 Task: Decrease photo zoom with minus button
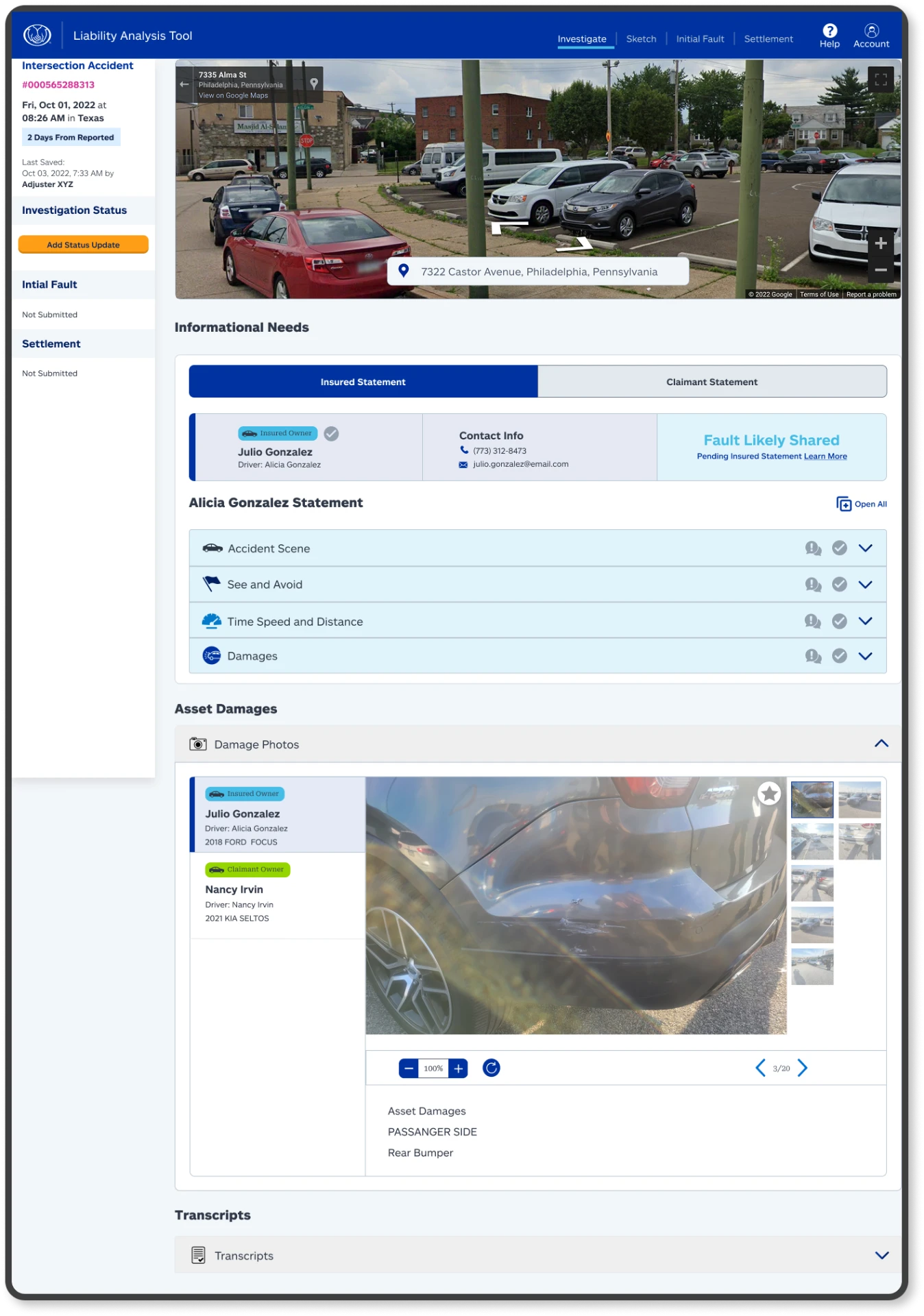click(409, 1069)
